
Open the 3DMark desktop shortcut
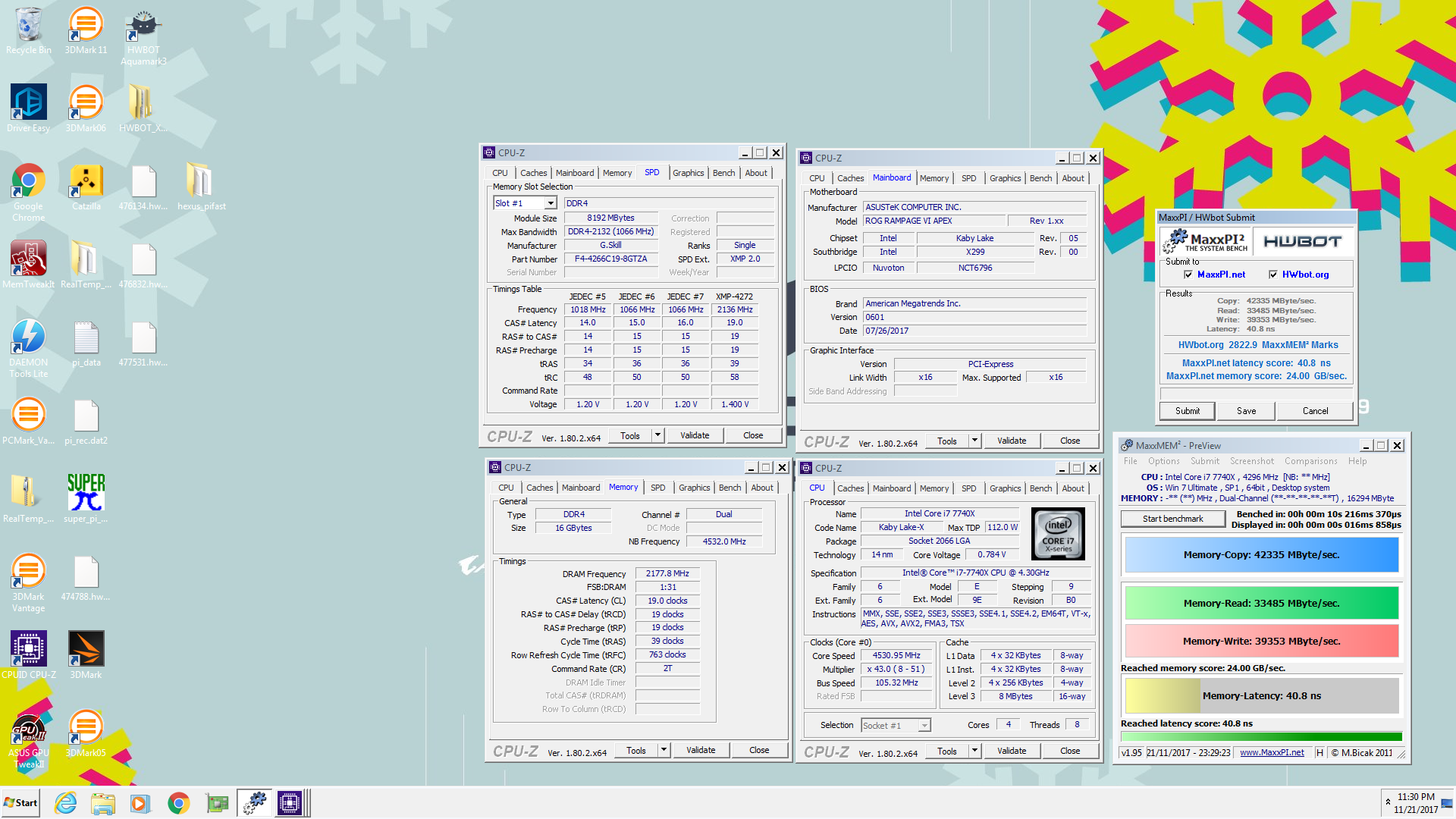pos(86,654)
